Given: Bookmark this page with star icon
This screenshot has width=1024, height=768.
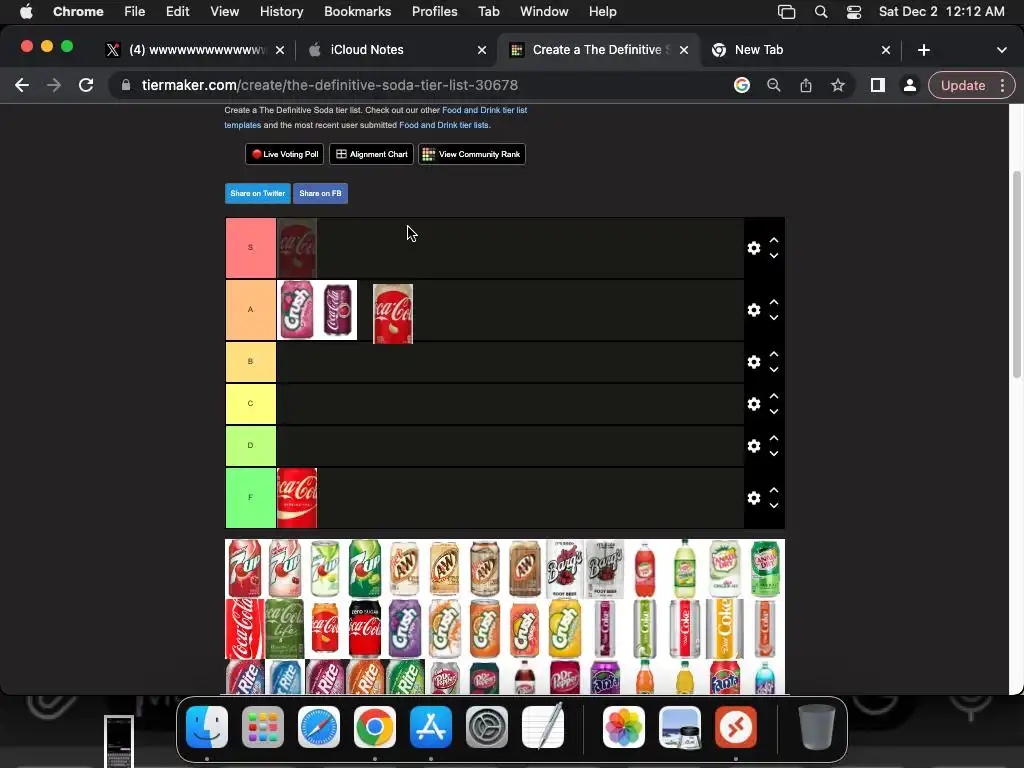Looking at the screenshot, I should pos(838,86).
